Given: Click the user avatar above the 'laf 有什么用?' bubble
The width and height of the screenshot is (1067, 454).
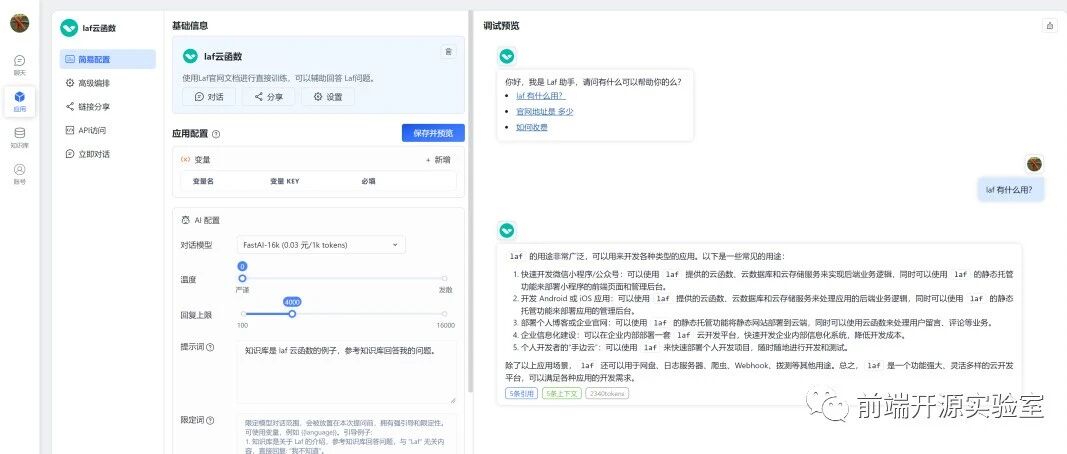Looking at the screenshot, I should tap(1034, 163).
